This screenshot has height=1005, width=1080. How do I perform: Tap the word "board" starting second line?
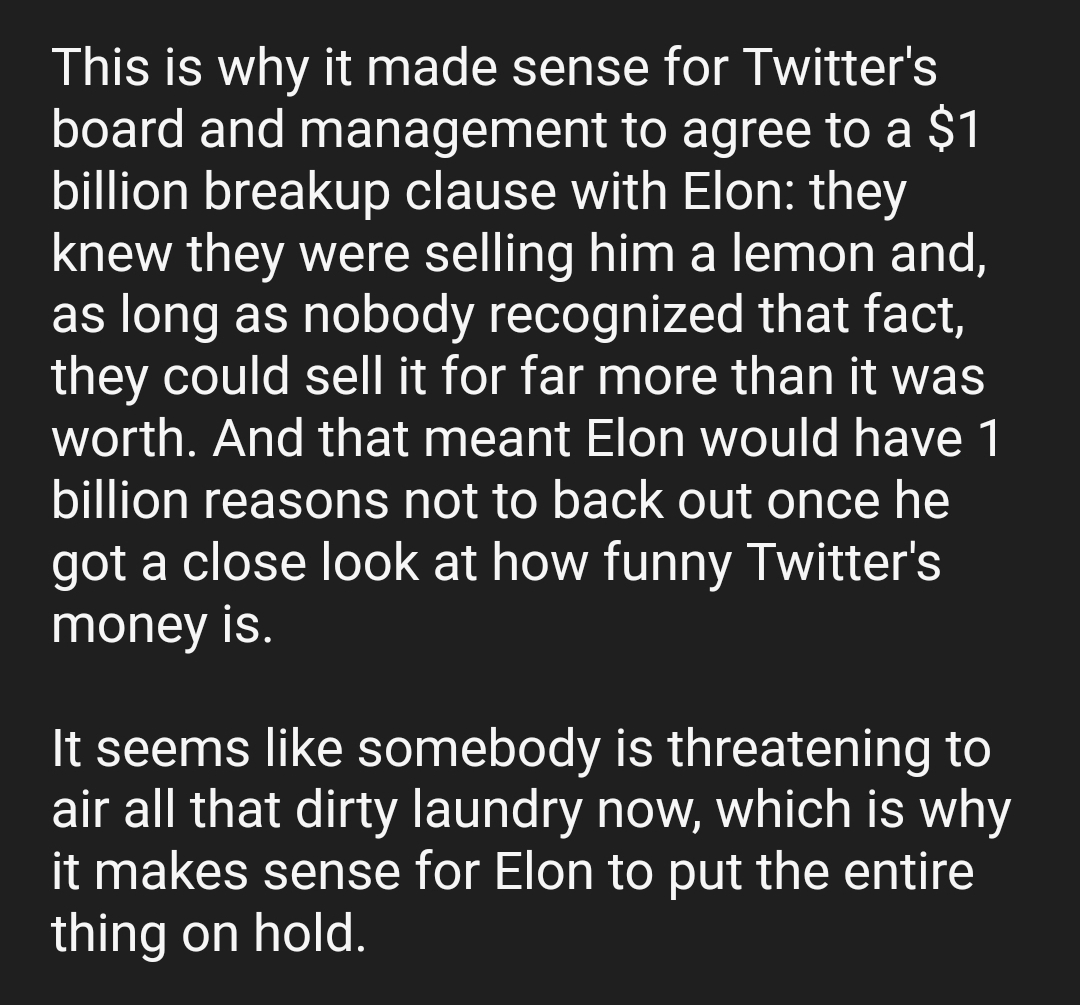118,129
